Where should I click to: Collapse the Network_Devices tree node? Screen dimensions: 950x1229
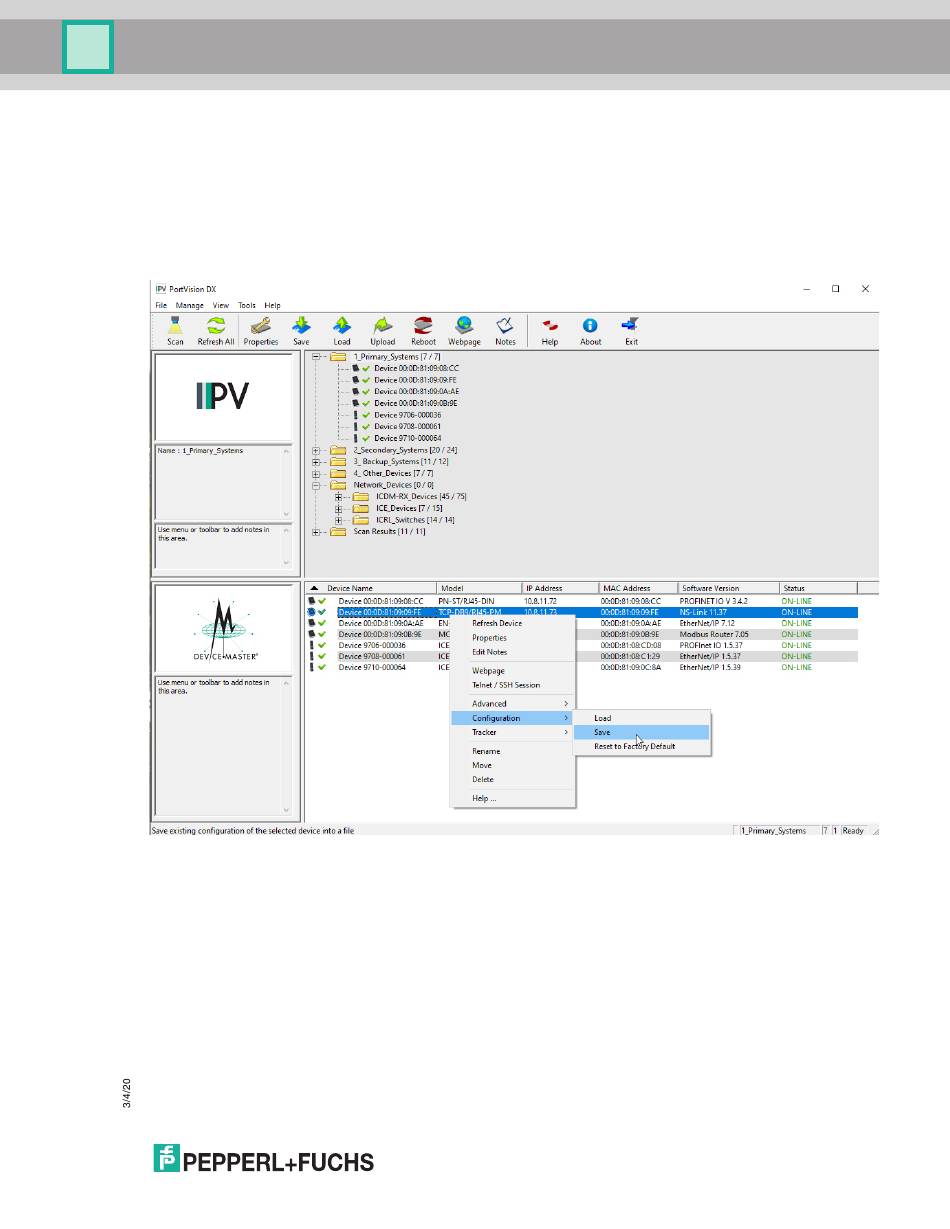pyautogui.click(x=316, y=485)
